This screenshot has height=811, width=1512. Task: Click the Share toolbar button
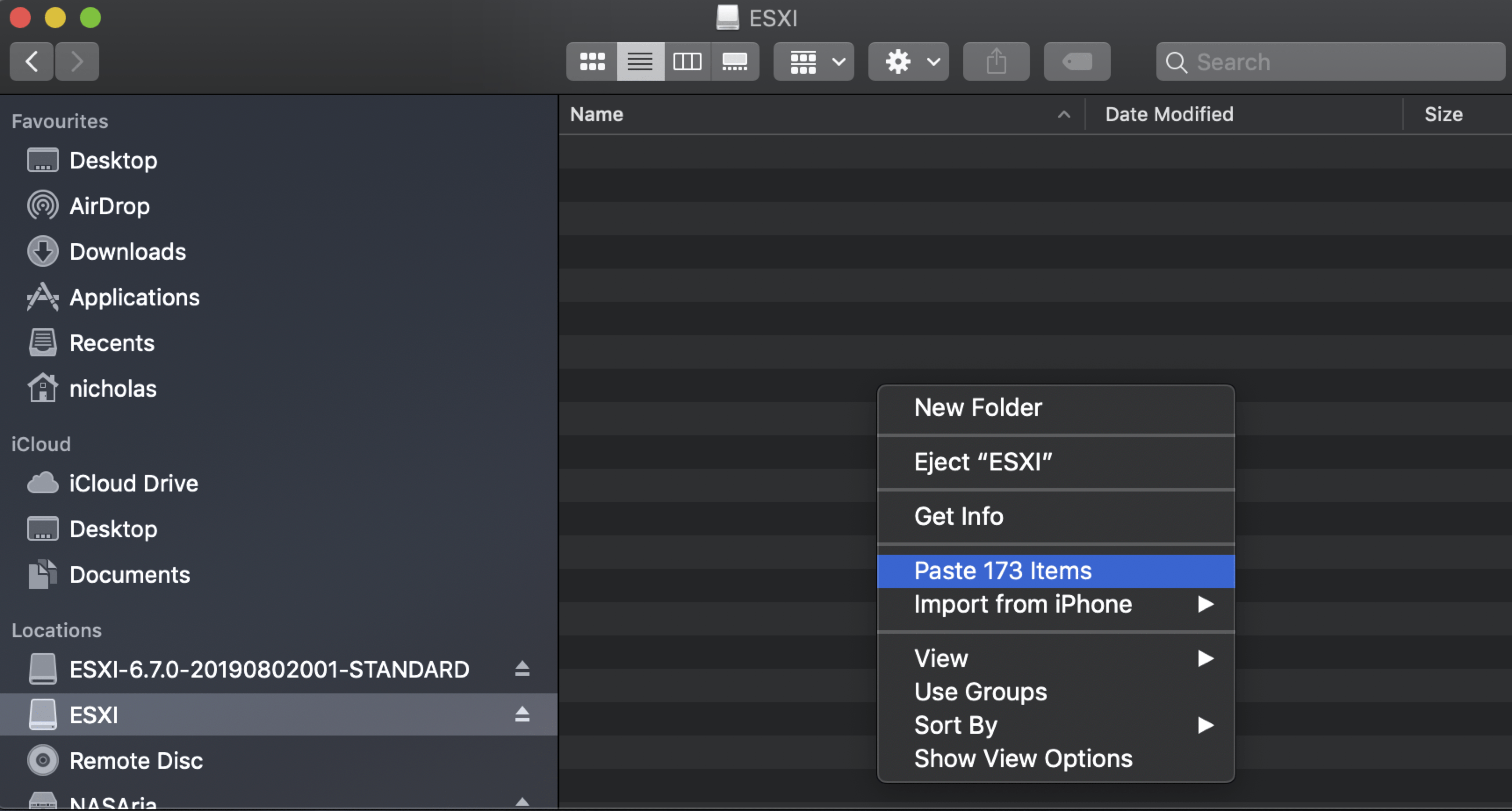pyautogui.click(x=995, y=61)
